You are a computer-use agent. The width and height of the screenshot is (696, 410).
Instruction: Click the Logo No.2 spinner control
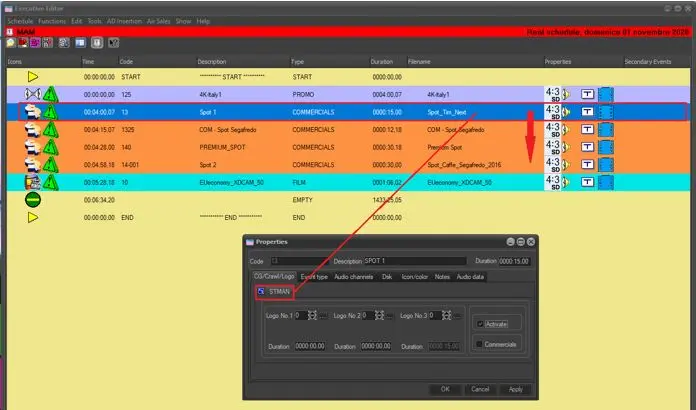[380, 316]
